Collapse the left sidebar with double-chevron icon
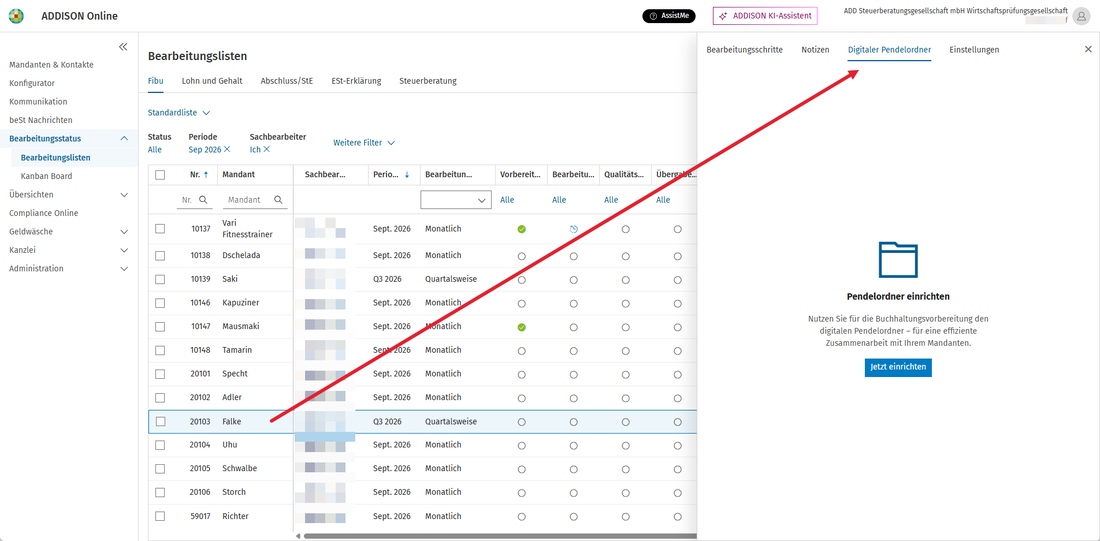1100x541 pixels. [123, 46]
